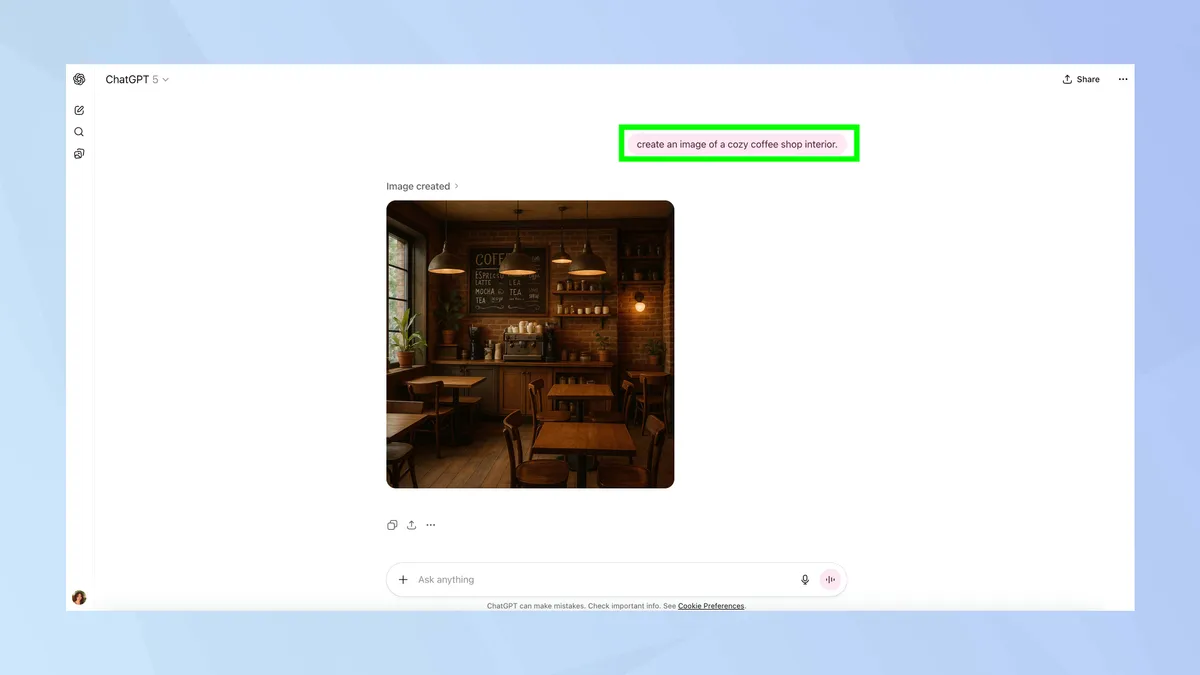Open the image library
Viewport: 1200px width, 675px height.
[79, 153]
